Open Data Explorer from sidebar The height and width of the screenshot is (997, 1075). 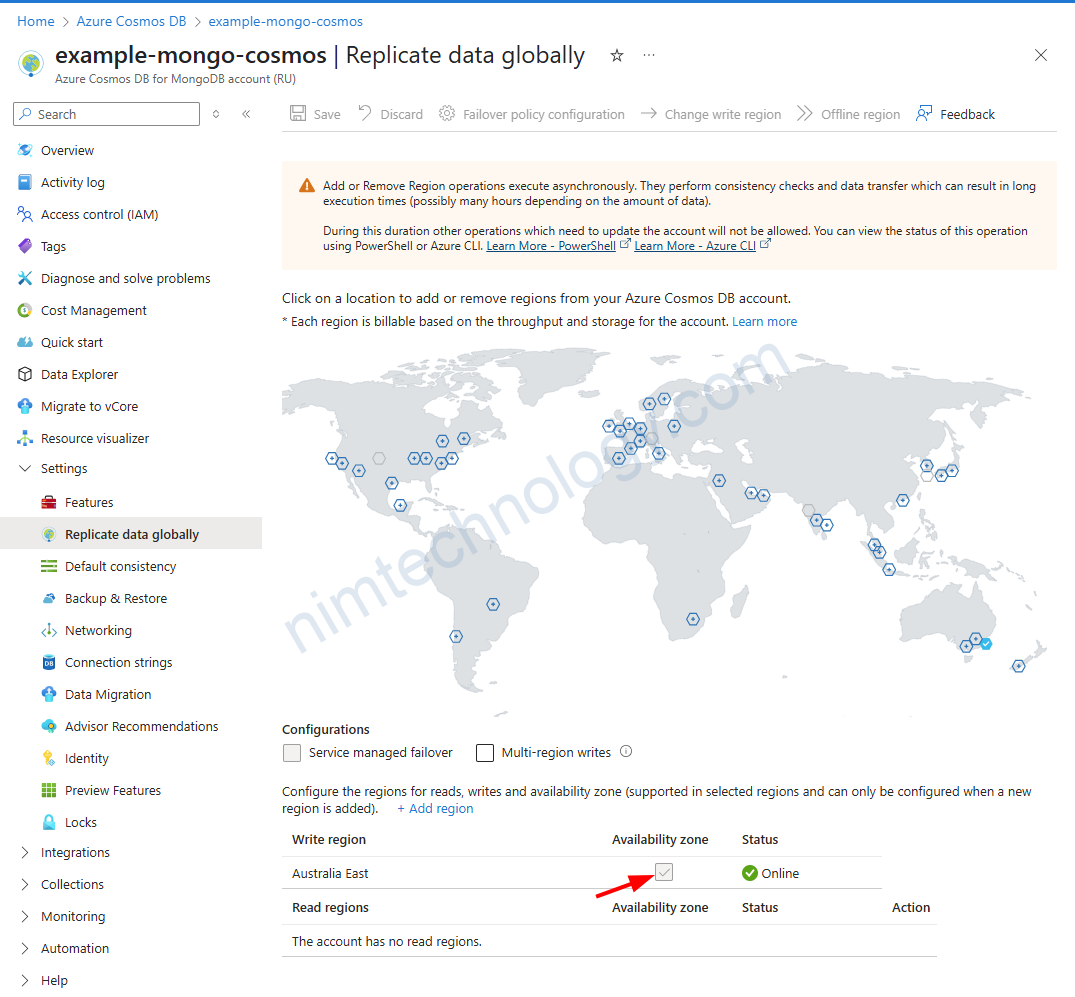[79, 374]
